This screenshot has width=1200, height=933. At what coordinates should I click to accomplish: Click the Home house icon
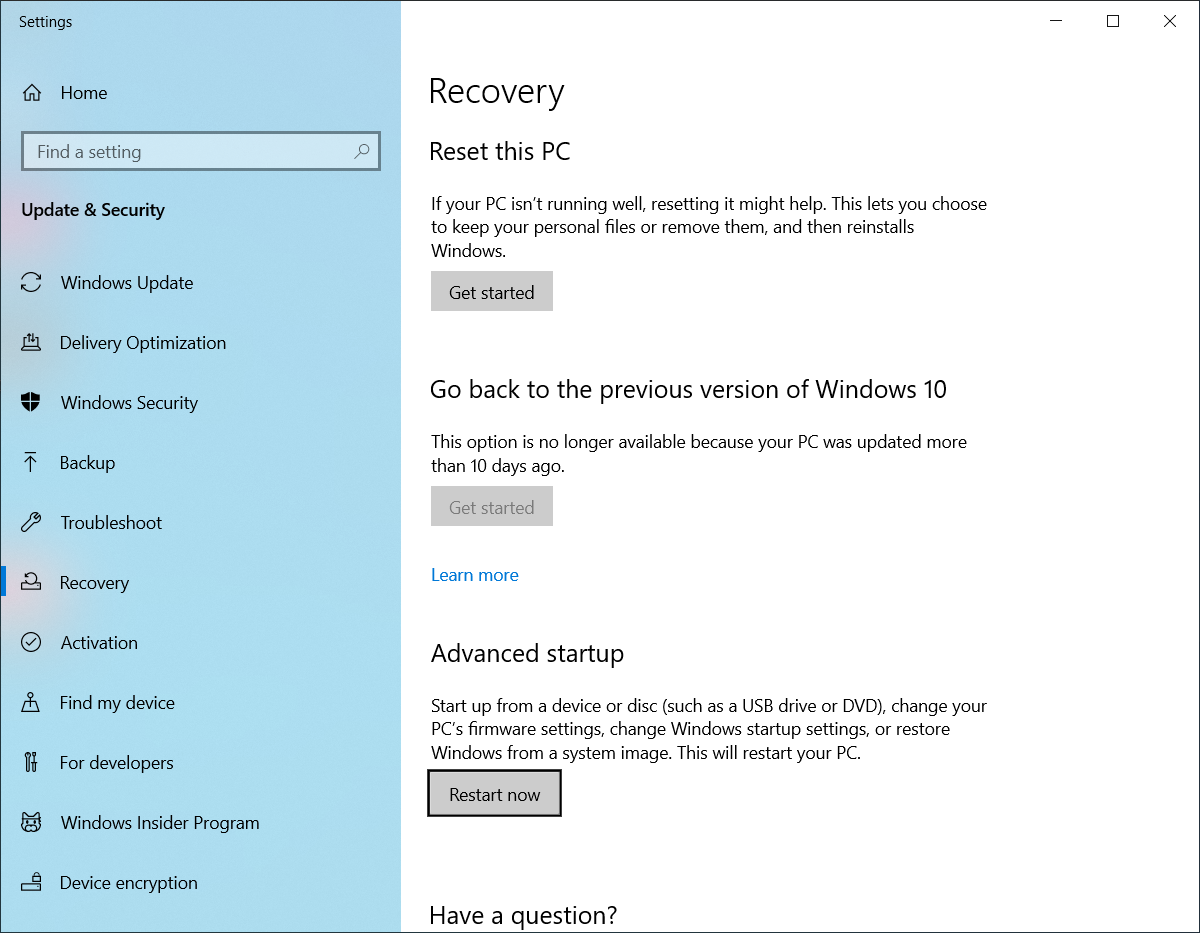click(32, 93)
